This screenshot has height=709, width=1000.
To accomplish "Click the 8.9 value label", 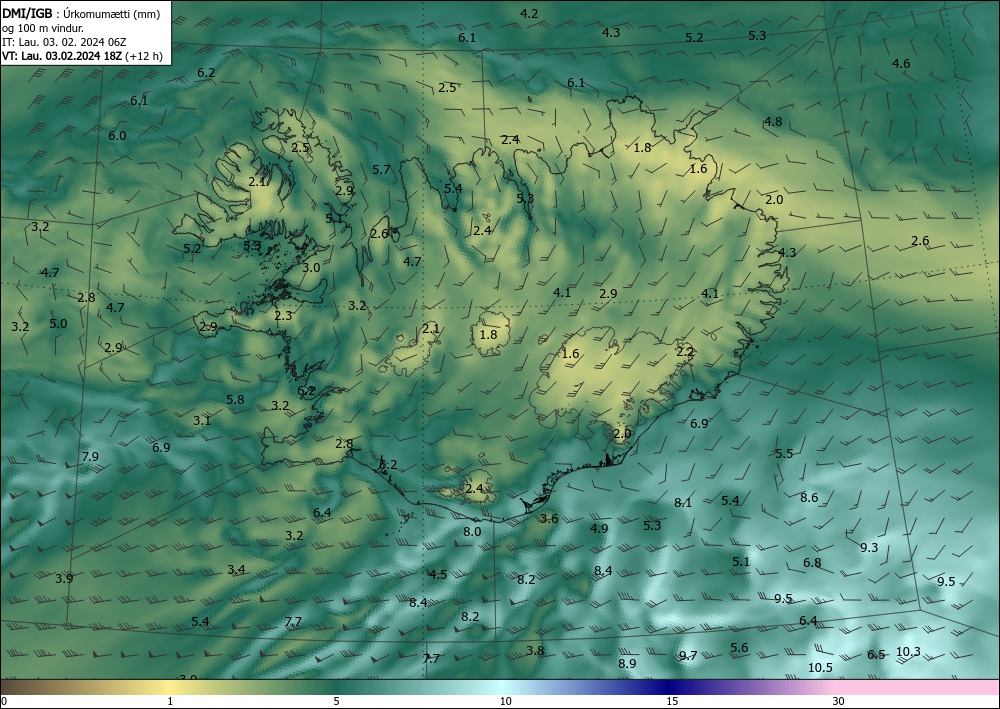I will coord(627,663).
